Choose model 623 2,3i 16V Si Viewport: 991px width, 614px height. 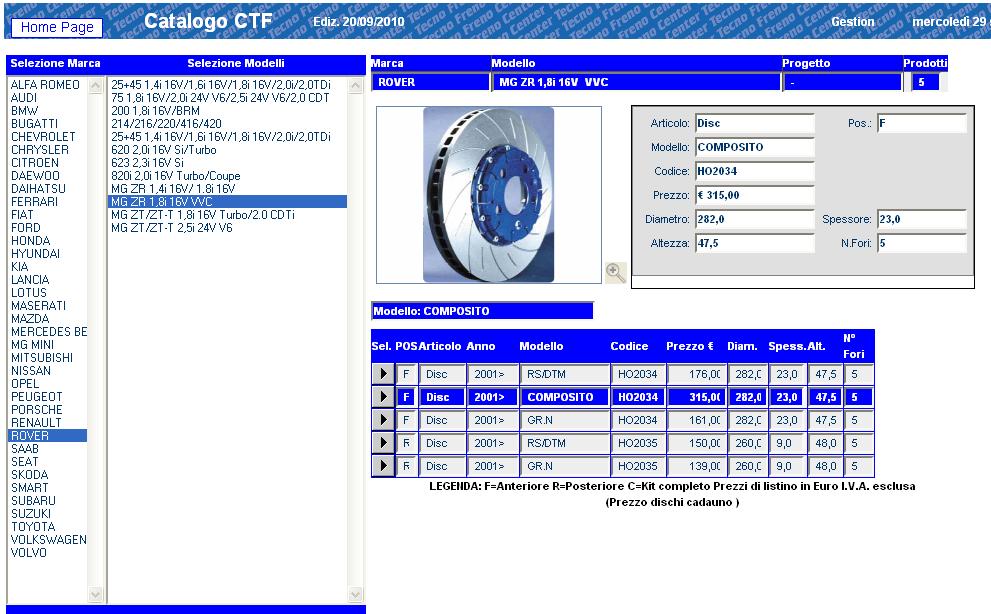(x=147, y=163)
